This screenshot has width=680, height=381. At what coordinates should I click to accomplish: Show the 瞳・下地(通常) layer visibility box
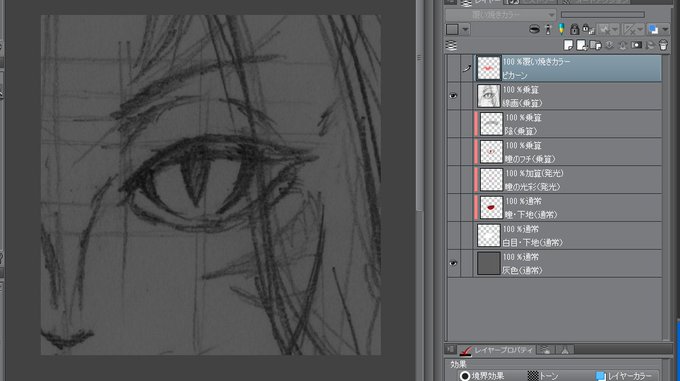point(453,207)
